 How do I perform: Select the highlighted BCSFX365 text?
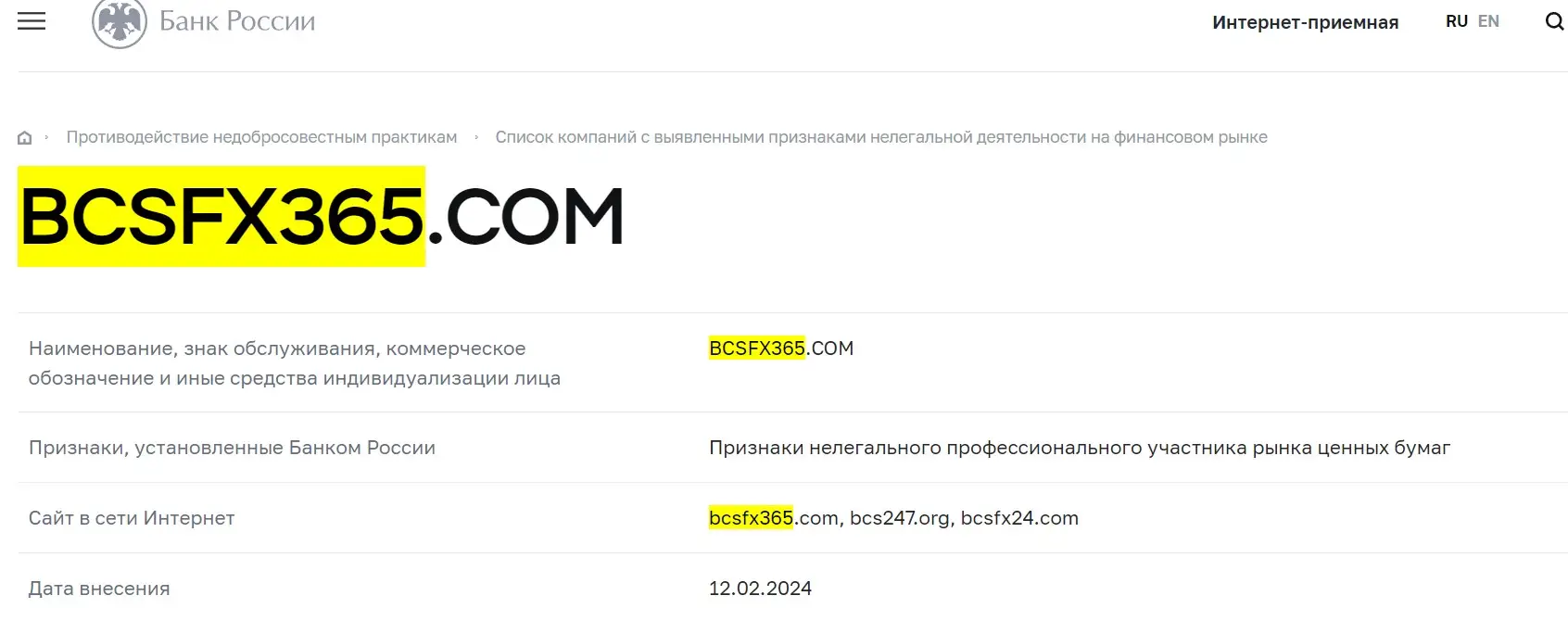click(221, 215)
